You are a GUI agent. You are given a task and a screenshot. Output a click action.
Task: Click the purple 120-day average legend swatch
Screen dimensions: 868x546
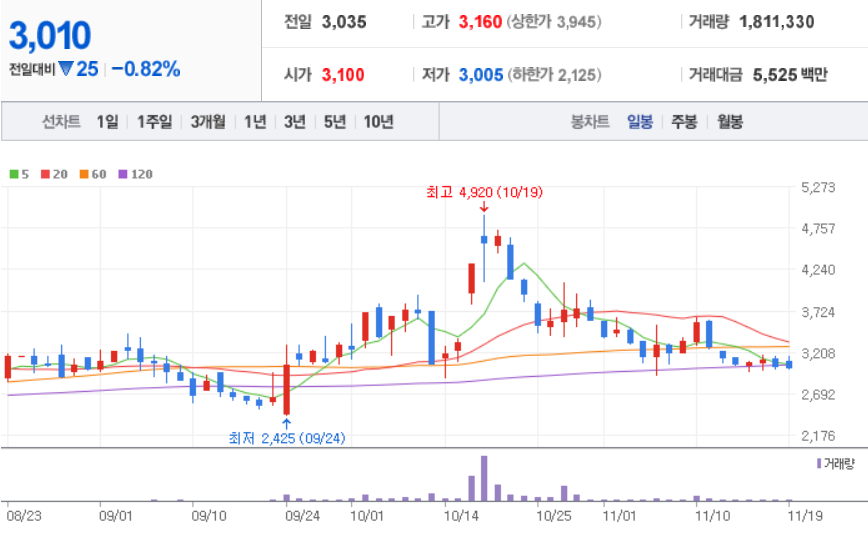point(123,174)
